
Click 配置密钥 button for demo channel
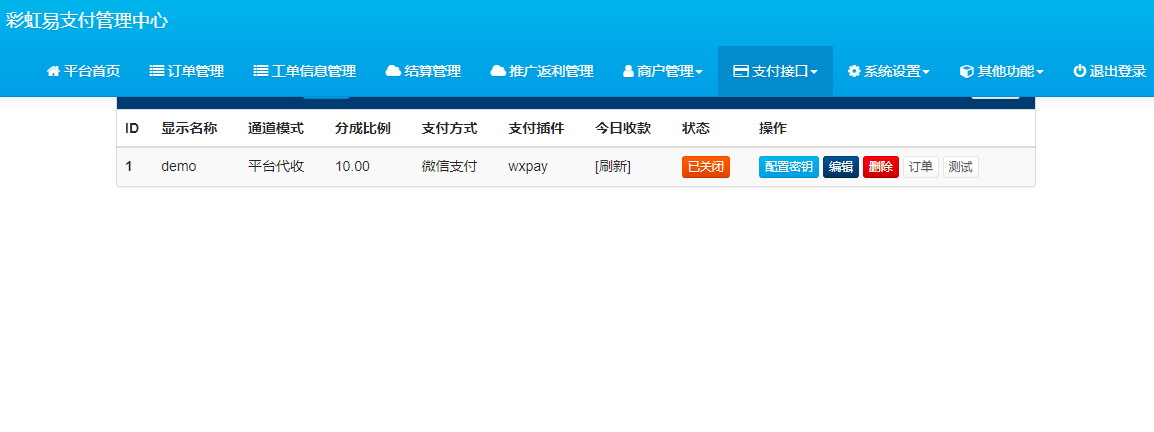pyautogui.click(x=788, y=167)
